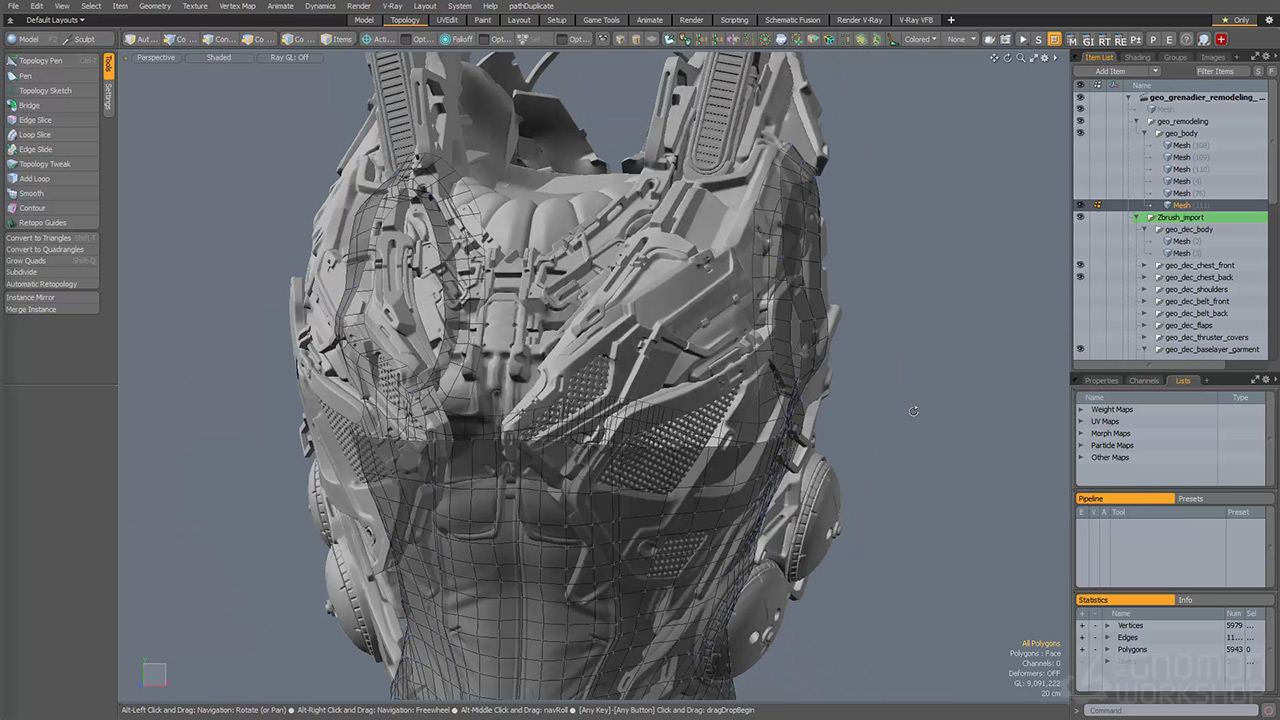Select the Topology Pen tool
Screen dimensions: 1280x720
[x=40, y=61]
